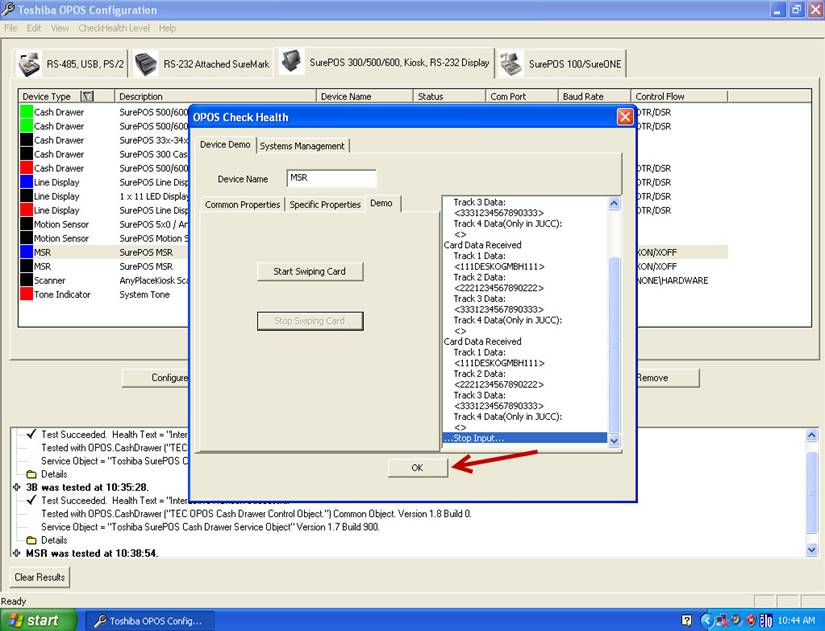Switch to the Systems Management tab
The height and width of the screenshot is (631, 825).
pos(302,146)
